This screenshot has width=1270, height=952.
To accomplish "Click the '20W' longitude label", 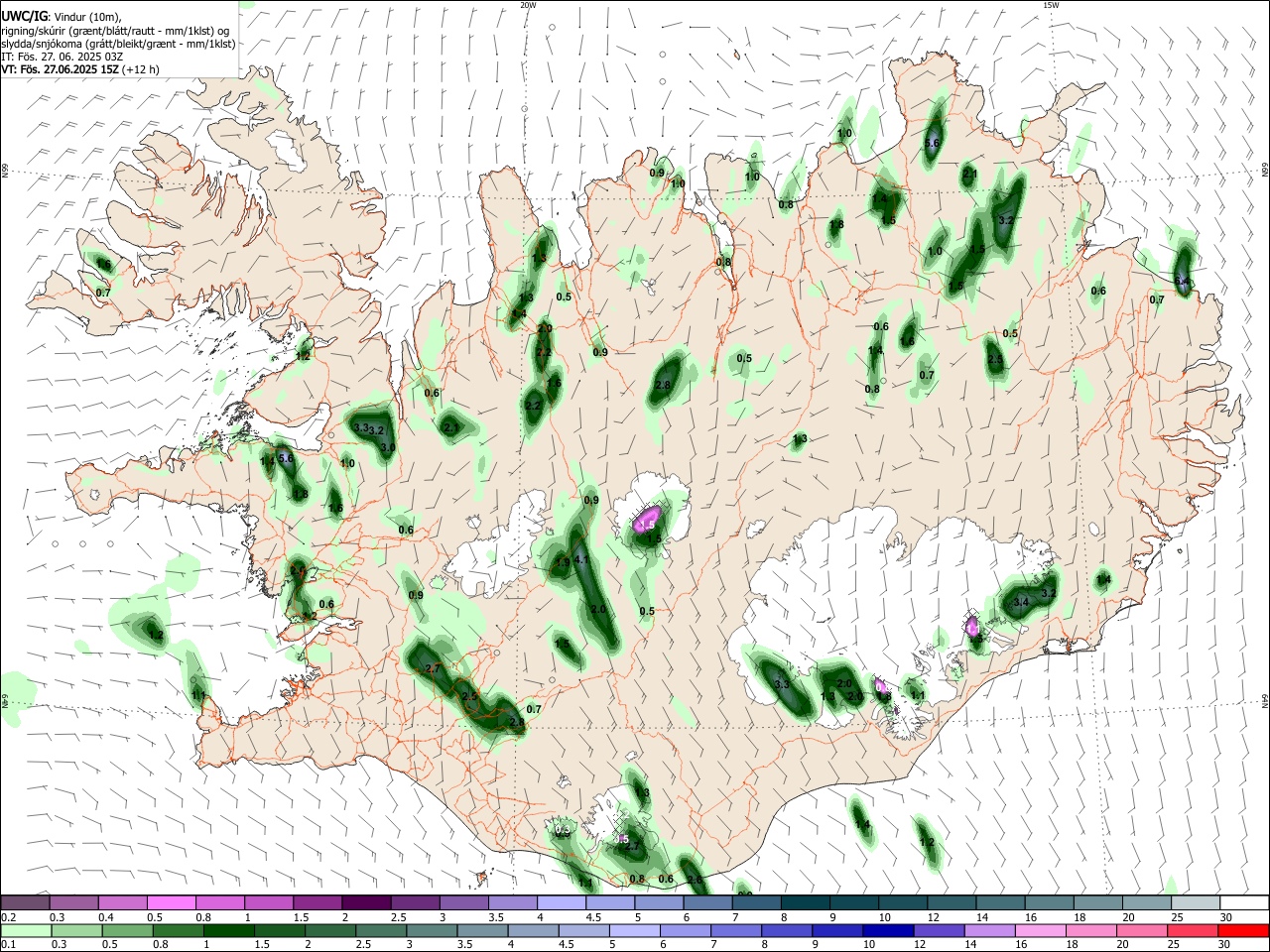I will point(528,5).
